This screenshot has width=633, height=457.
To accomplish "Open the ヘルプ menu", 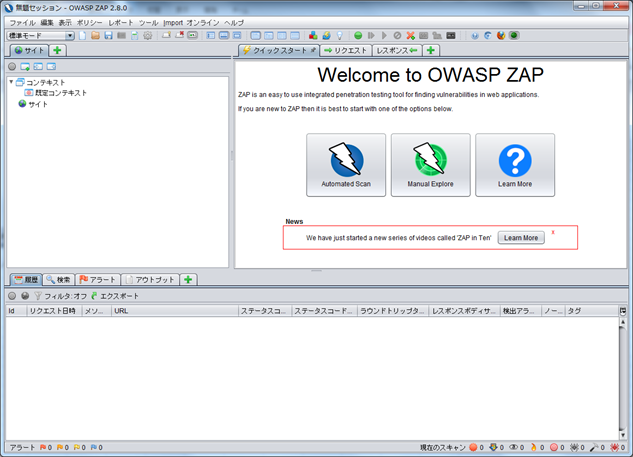I will [x=234, y=23].
